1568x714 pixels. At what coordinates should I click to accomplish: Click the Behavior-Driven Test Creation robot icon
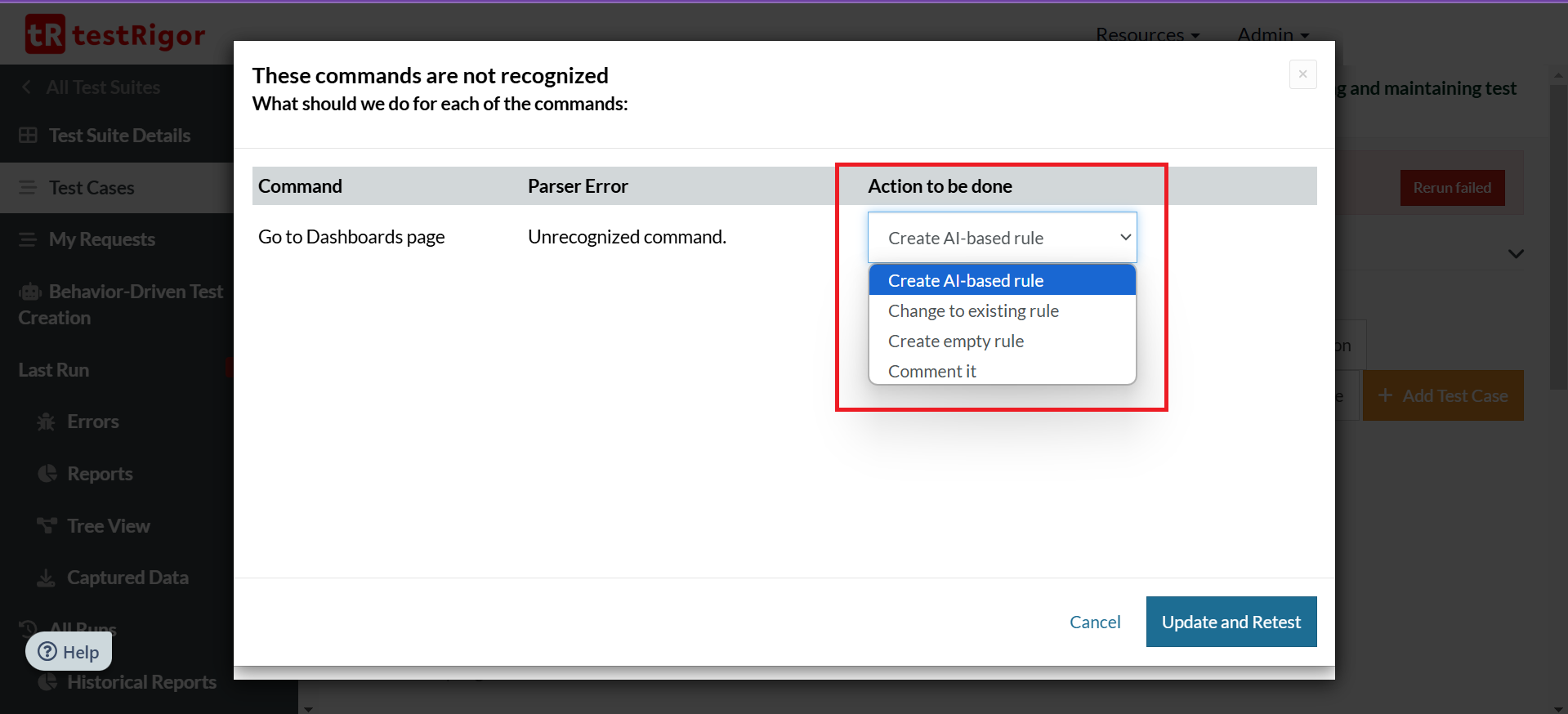[x=30, y=292]
